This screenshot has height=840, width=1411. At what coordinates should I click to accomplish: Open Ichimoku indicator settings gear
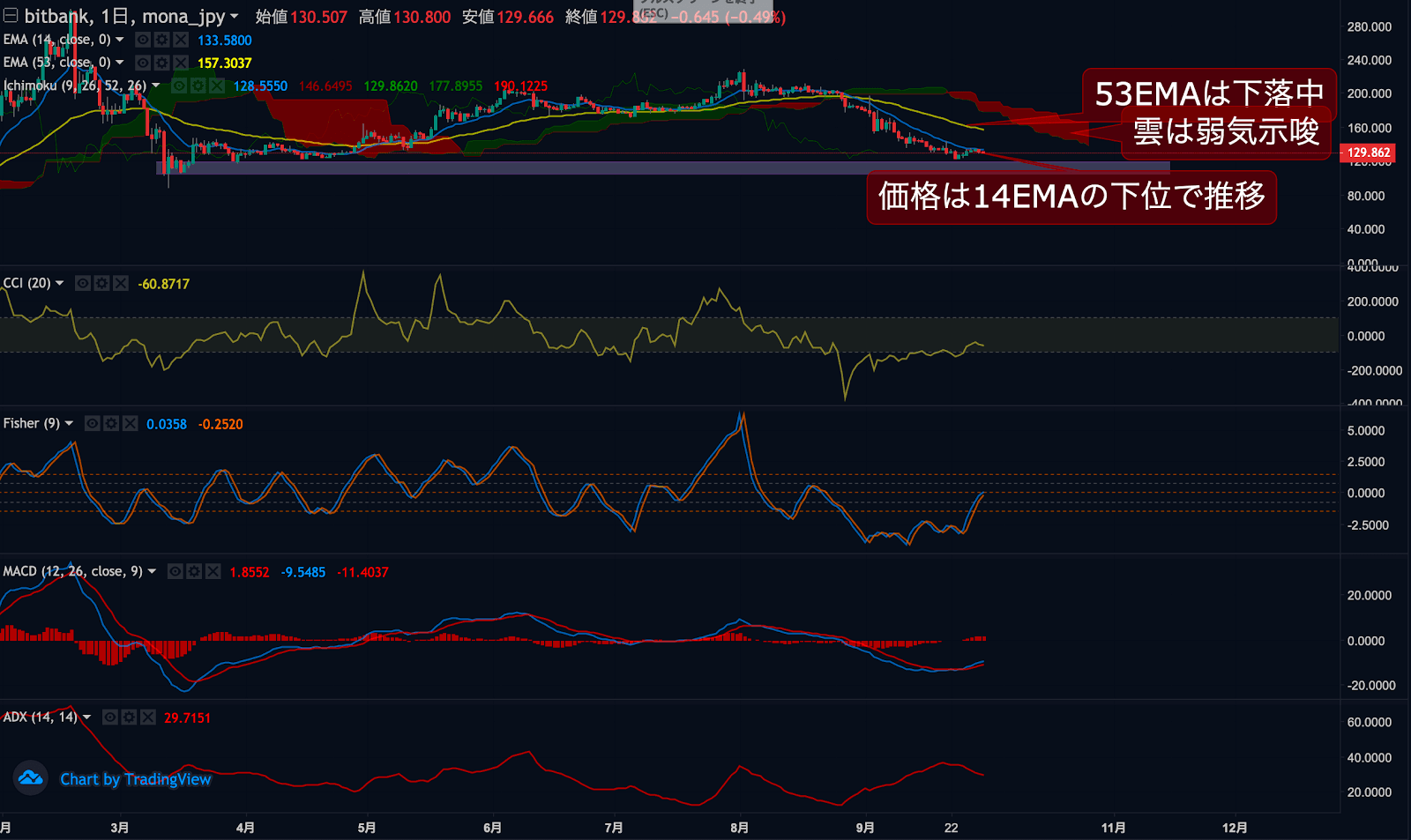pyautogui.click(x=198, y=85)
